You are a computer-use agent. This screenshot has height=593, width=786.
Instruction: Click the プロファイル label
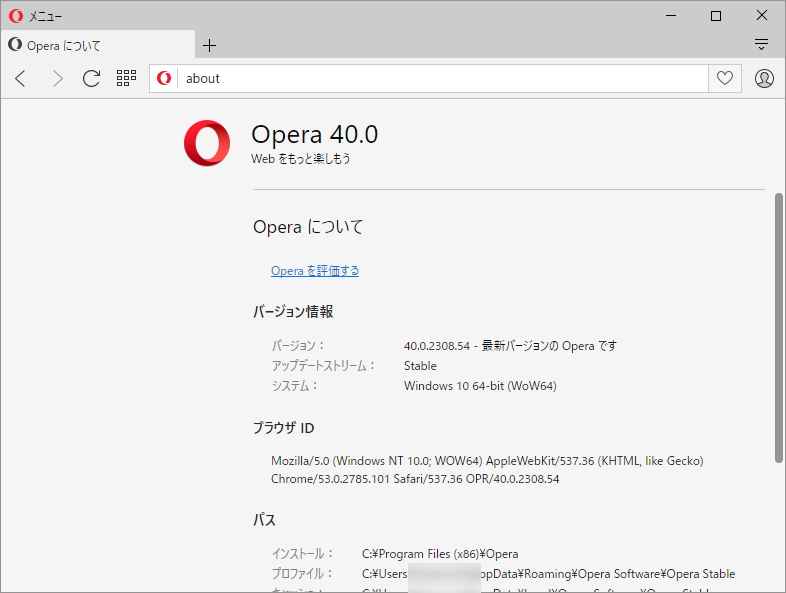[302, 573]
